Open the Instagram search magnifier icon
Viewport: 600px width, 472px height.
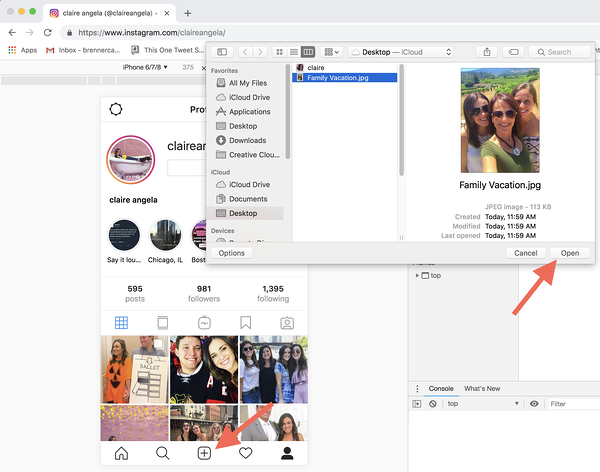(162, 453)
